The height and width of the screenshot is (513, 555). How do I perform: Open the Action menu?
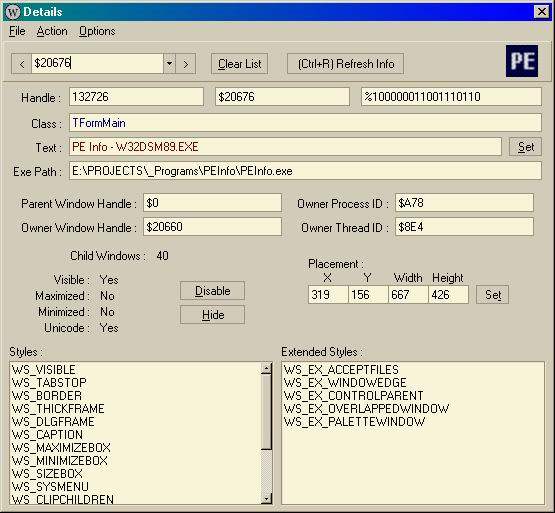52,31
